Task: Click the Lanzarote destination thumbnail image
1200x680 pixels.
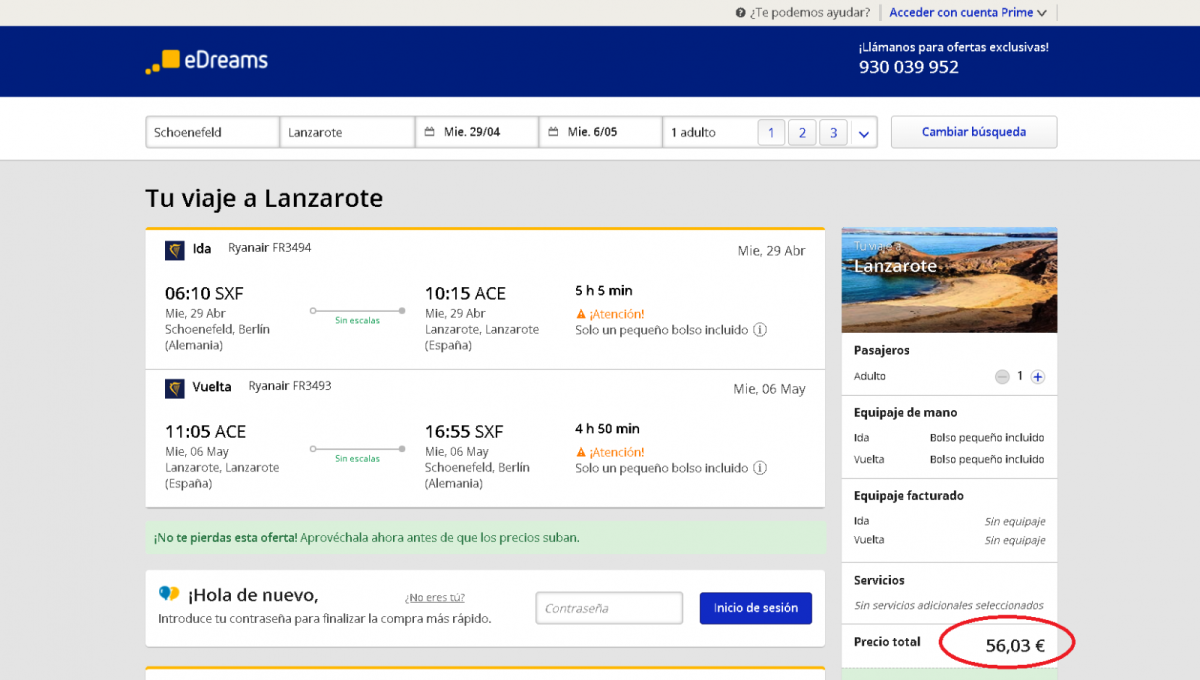Action: point(949,280)
